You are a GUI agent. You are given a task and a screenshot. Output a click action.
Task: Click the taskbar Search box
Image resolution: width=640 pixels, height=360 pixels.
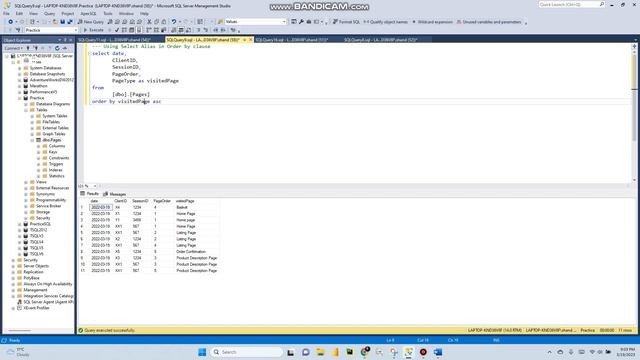tap(247, 352)
